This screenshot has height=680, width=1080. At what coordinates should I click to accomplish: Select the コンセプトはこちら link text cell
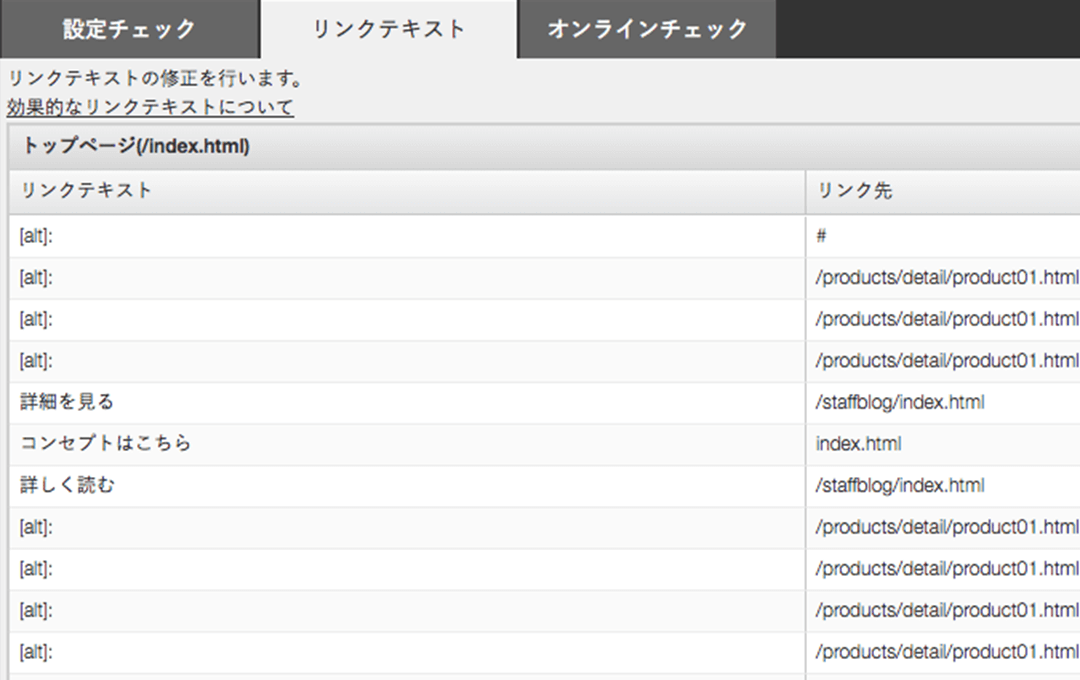tap(407, 444)
